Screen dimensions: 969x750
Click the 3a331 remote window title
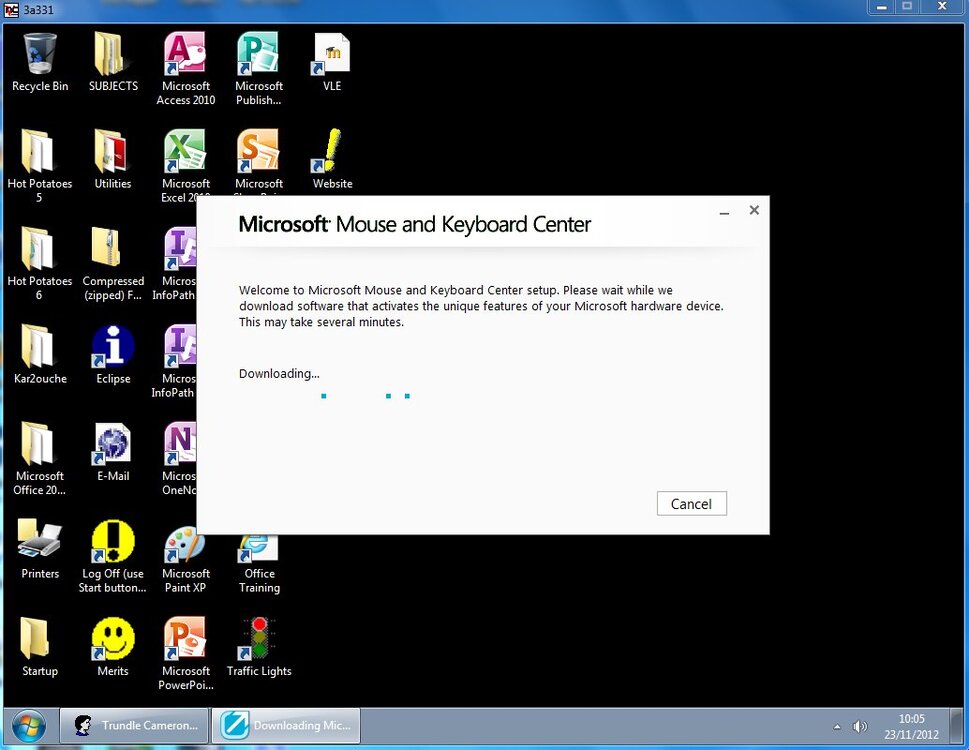pyautogui.click(x=38, y=9)
